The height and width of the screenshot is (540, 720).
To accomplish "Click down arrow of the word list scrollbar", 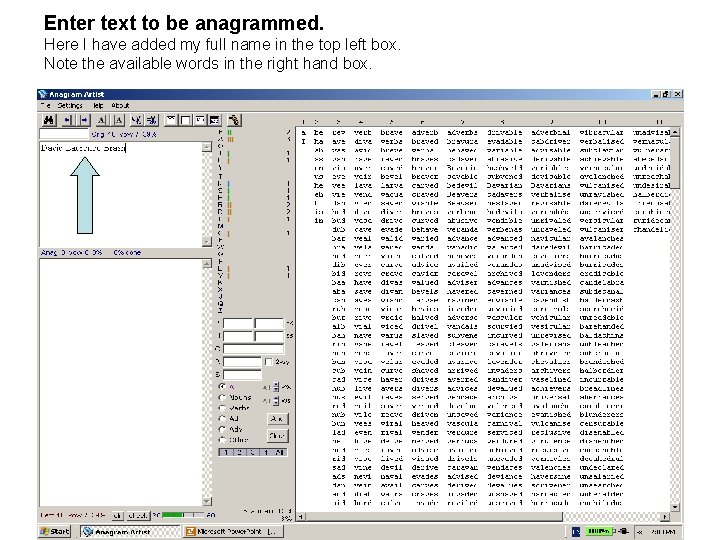I will (x=675, y=507).
